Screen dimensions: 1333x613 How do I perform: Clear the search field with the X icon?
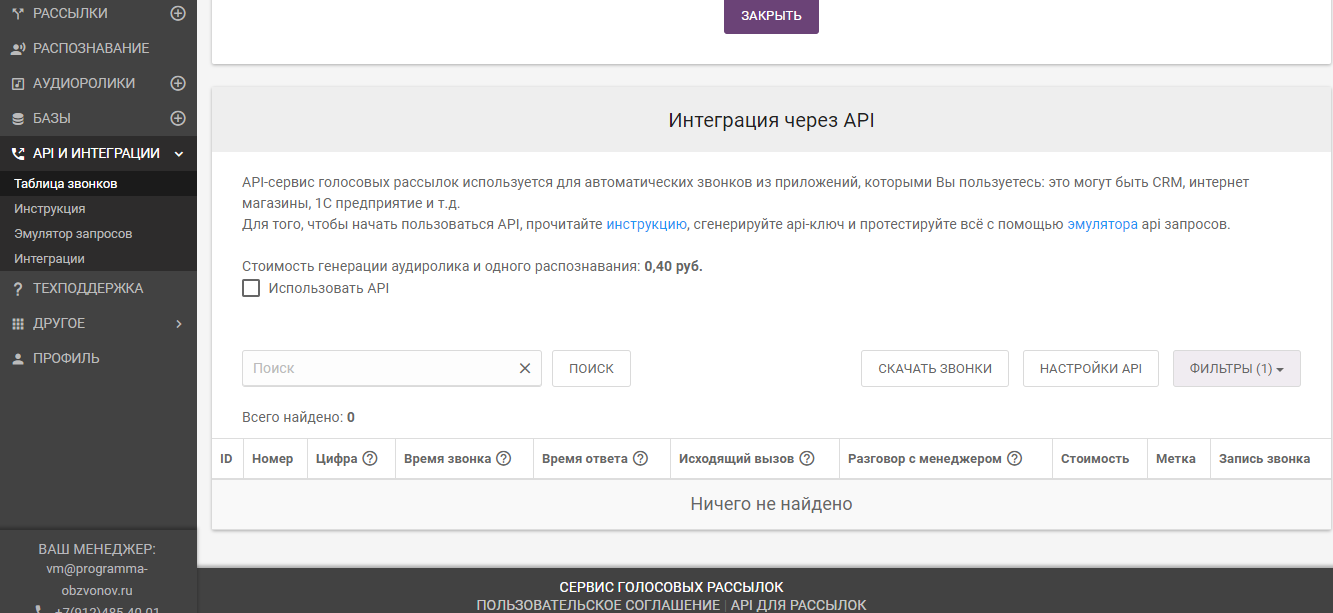524,368
